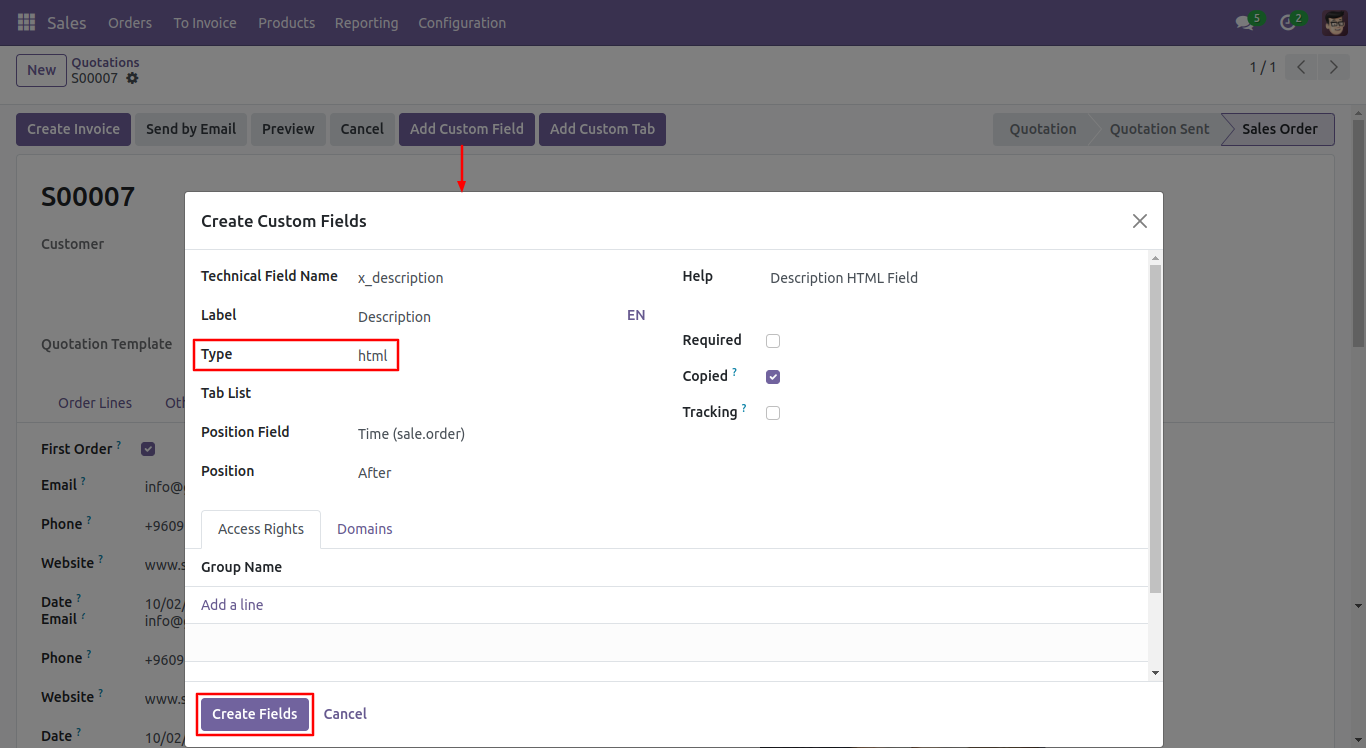Click the Add Custom Tab button
Viewport: 1366px width, 749px height.
pyautogui.click(x=602, y=129)
